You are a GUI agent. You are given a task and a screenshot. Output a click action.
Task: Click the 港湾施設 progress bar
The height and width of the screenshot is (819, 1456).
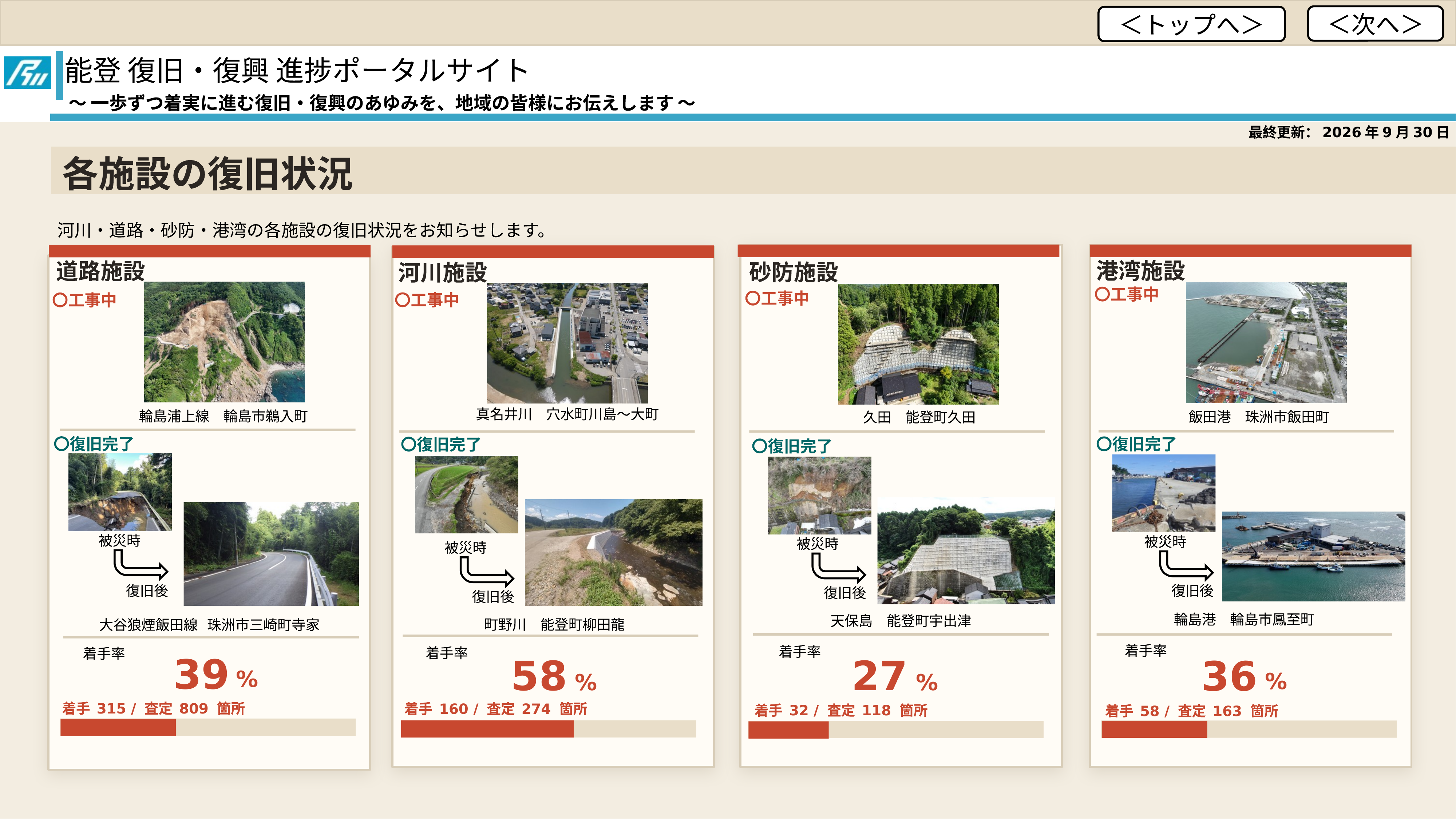point(1249,729)
